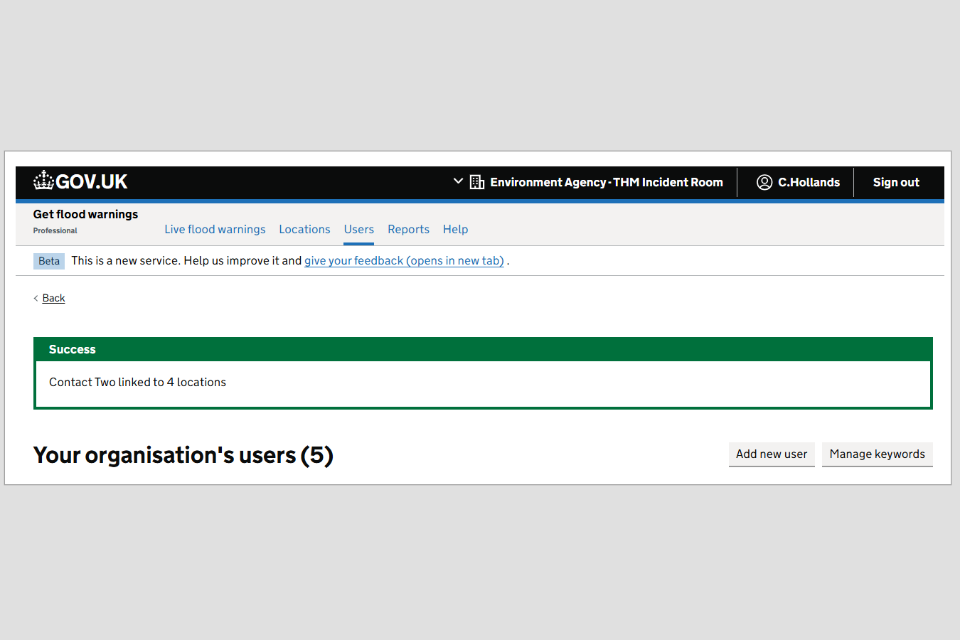
Task: Go to the Locations tab
Action: [x=304, y=229]
